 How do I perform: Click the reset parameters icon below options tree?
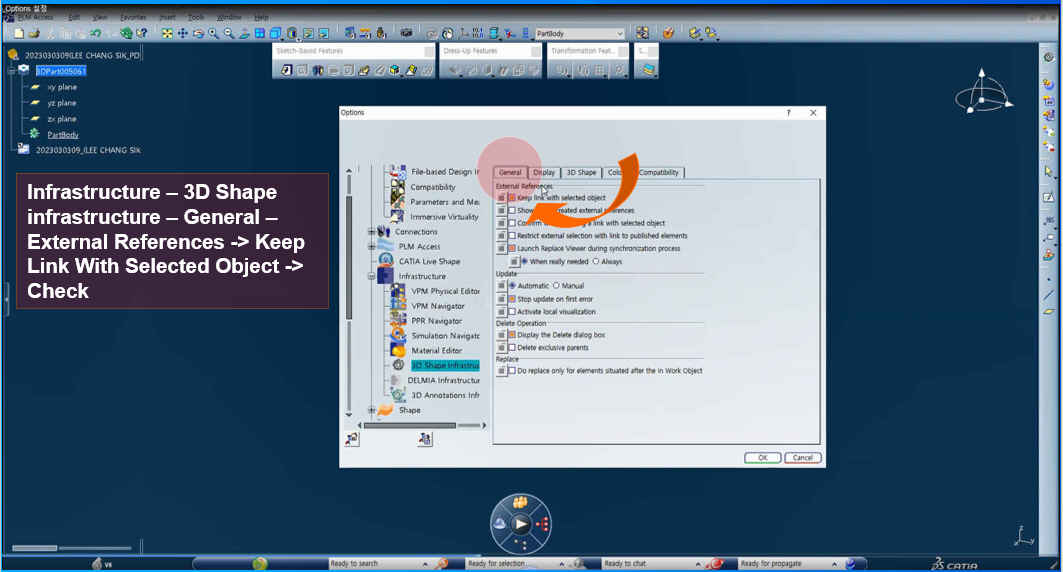coord(352,439)
